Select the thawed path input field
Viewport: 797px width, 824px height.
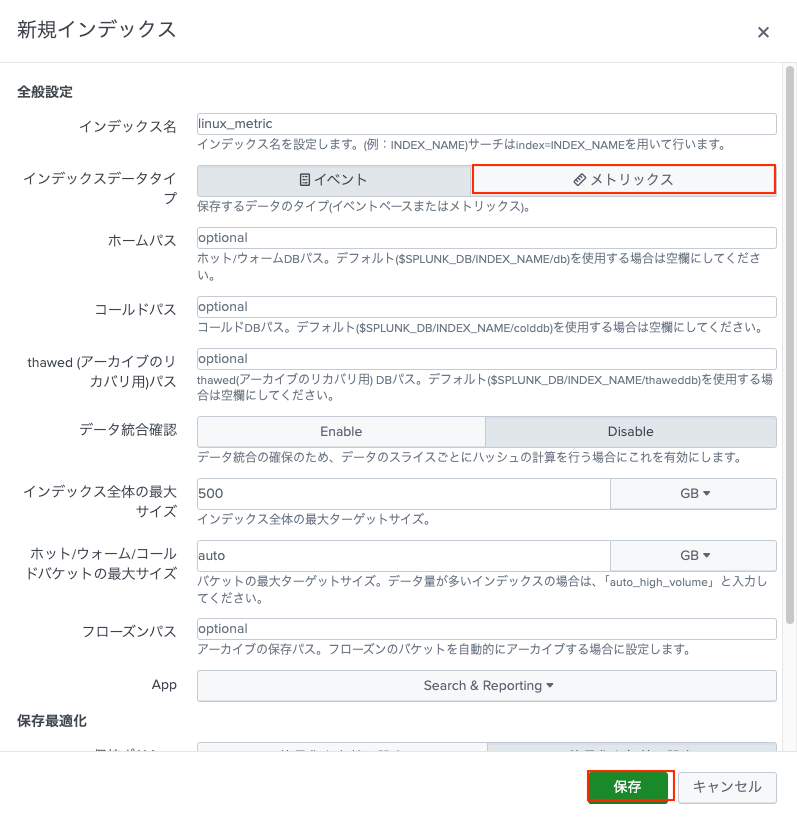click(486, 359)
